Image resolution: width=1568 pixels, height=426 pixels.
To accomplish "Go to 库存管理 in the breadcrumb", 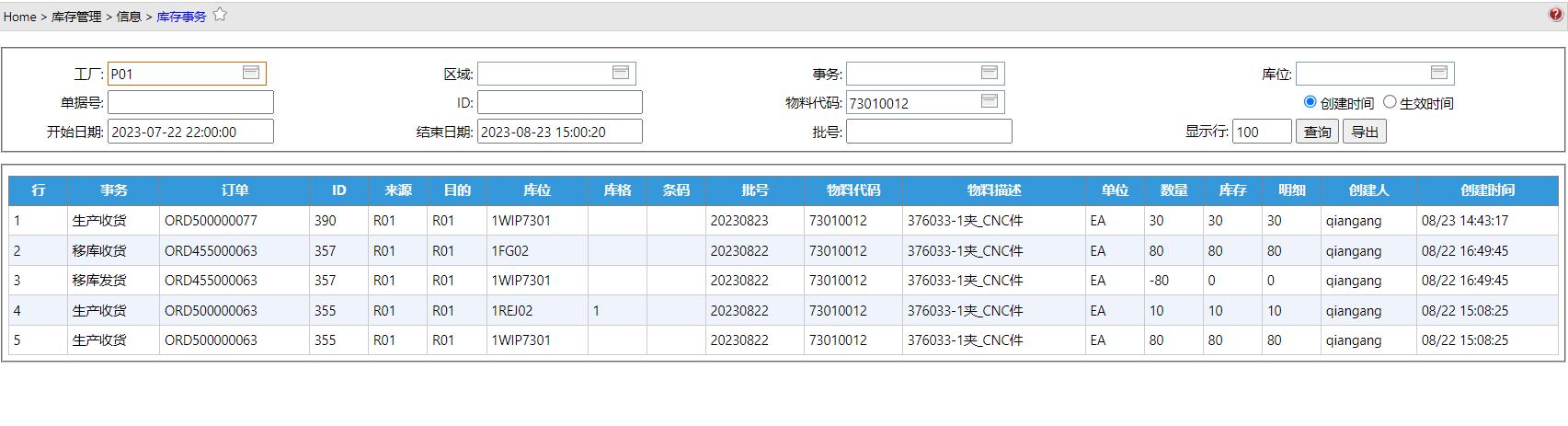I will click(x=76, y=17).
